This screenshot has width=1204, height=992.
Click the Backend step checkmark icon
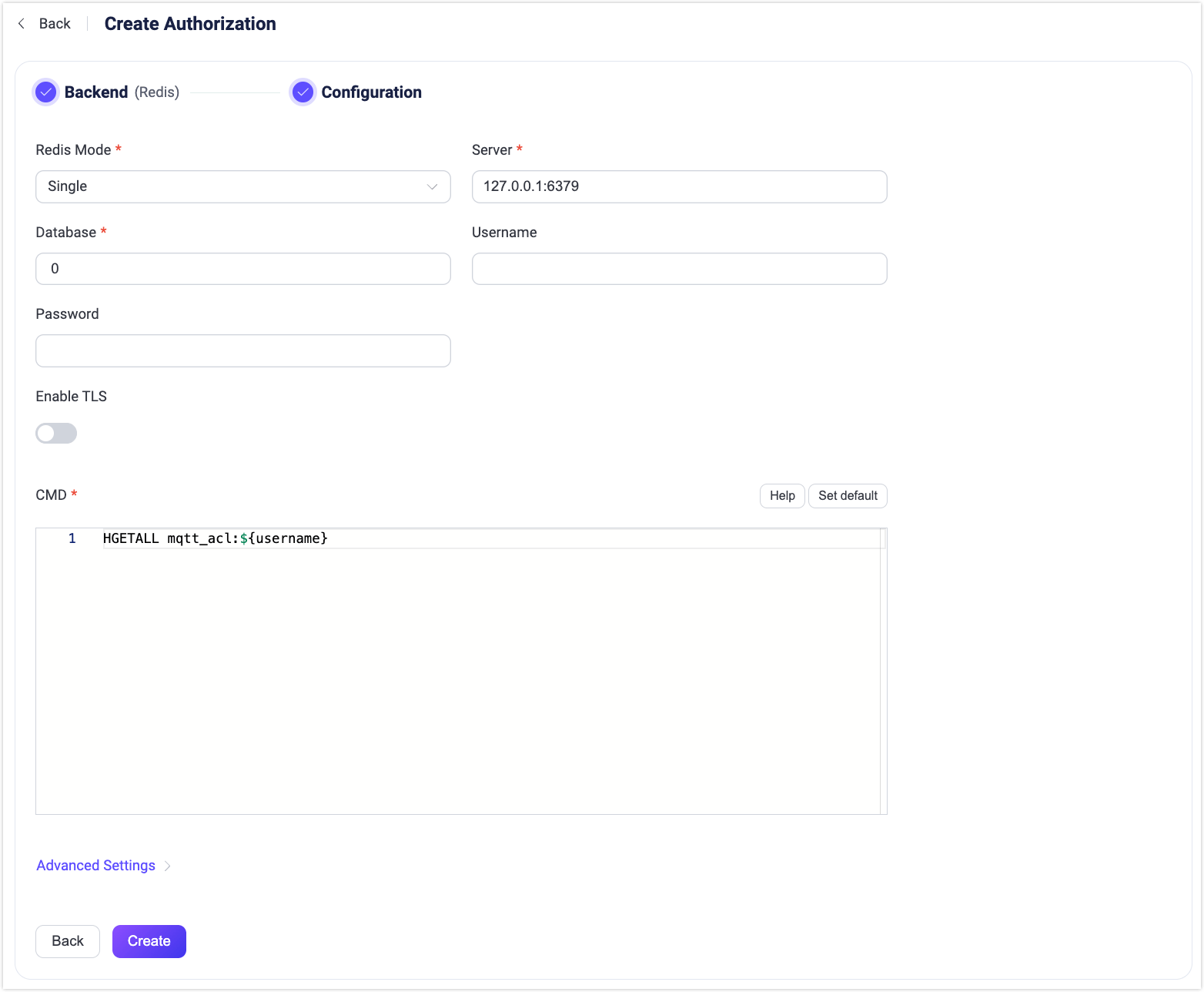coord(45,92)
